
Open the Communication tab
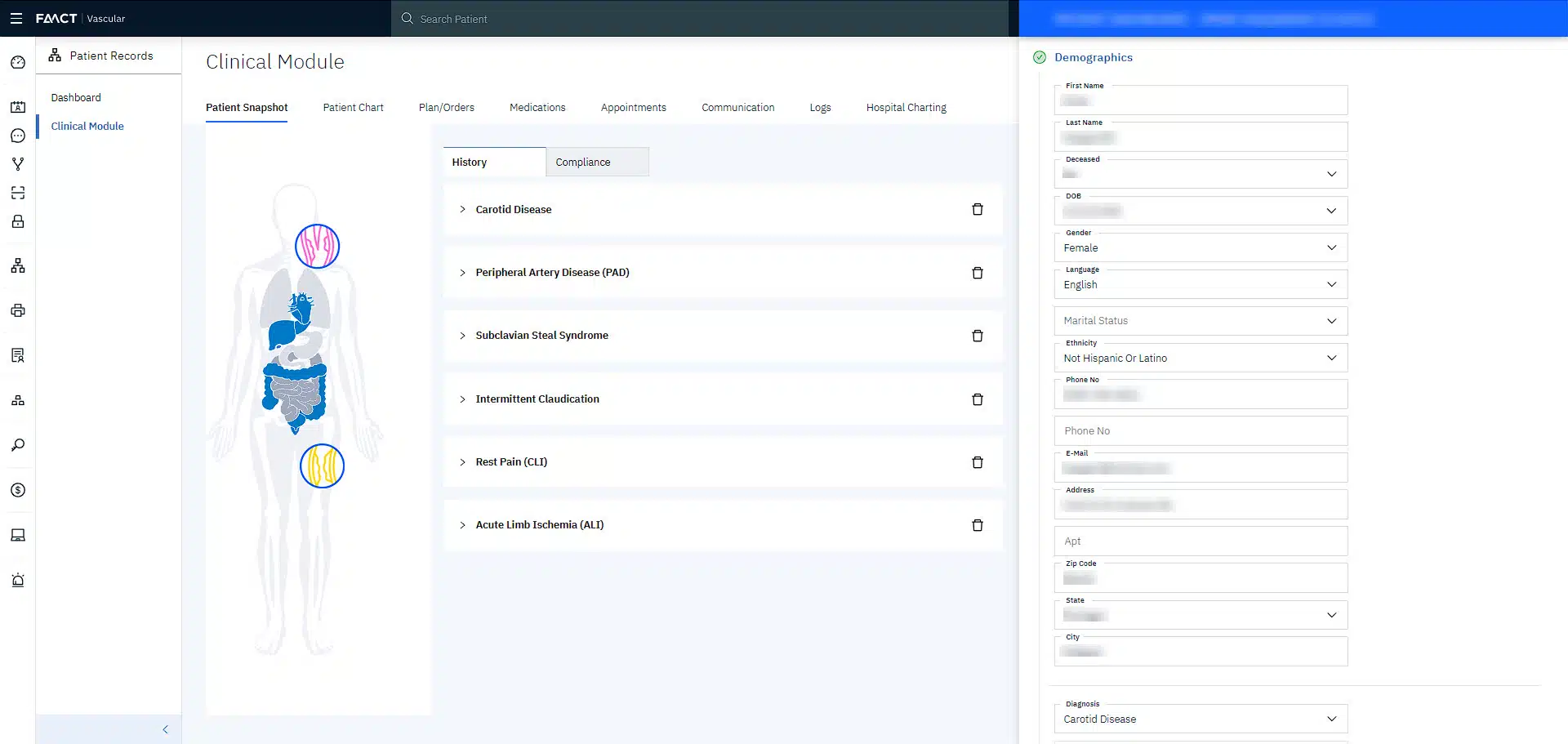(738, 108)
